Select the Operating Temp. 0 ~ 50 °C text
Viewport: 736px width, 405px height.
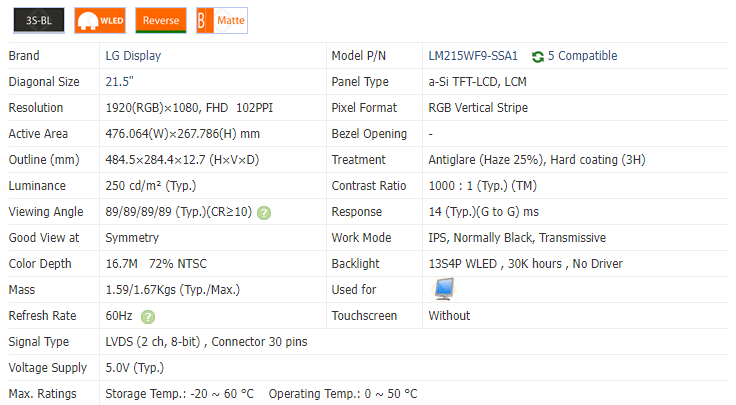(x=343, y=394)
